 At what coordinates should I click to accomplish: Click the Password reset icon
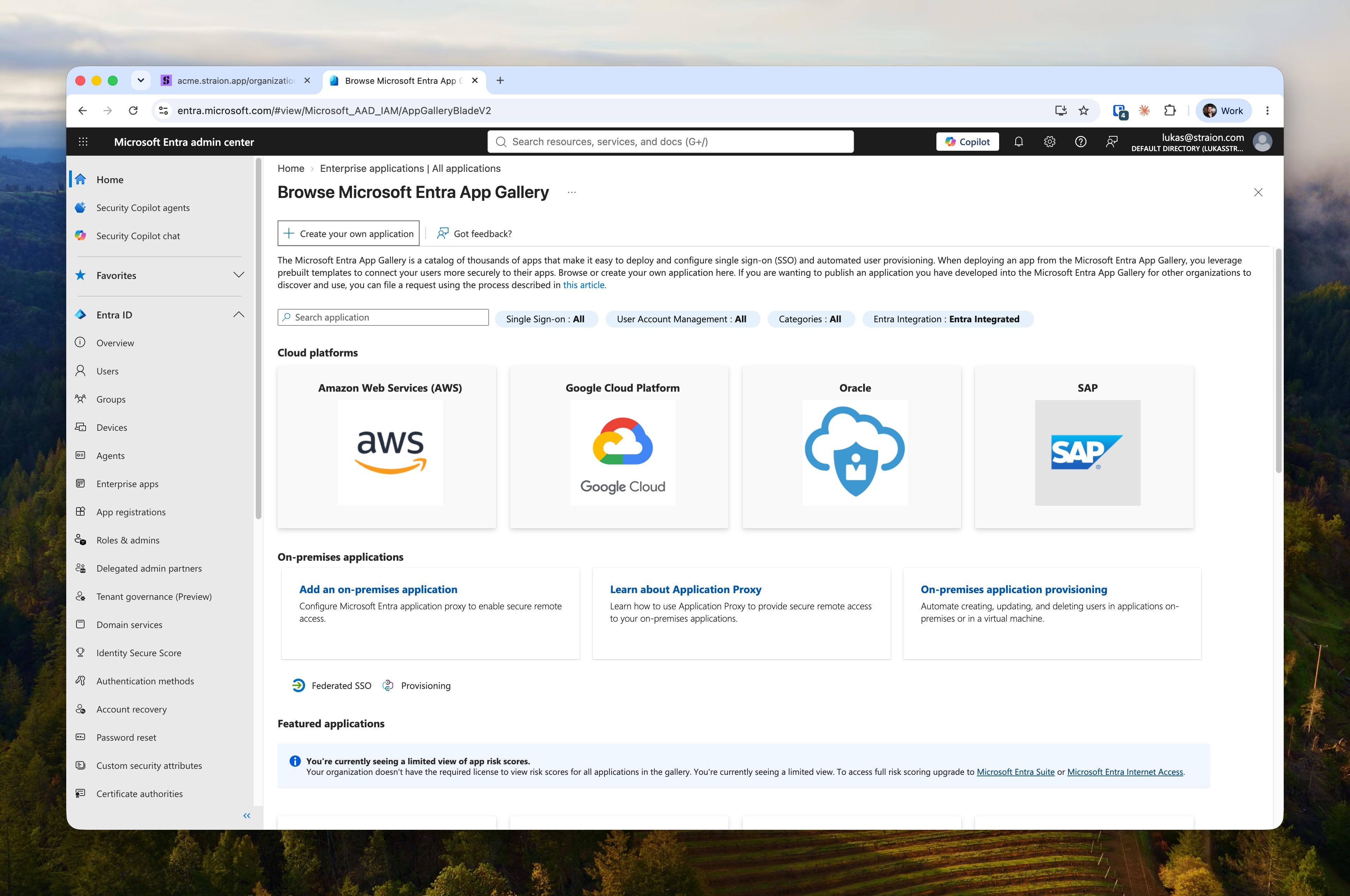(x=81, y=737)
